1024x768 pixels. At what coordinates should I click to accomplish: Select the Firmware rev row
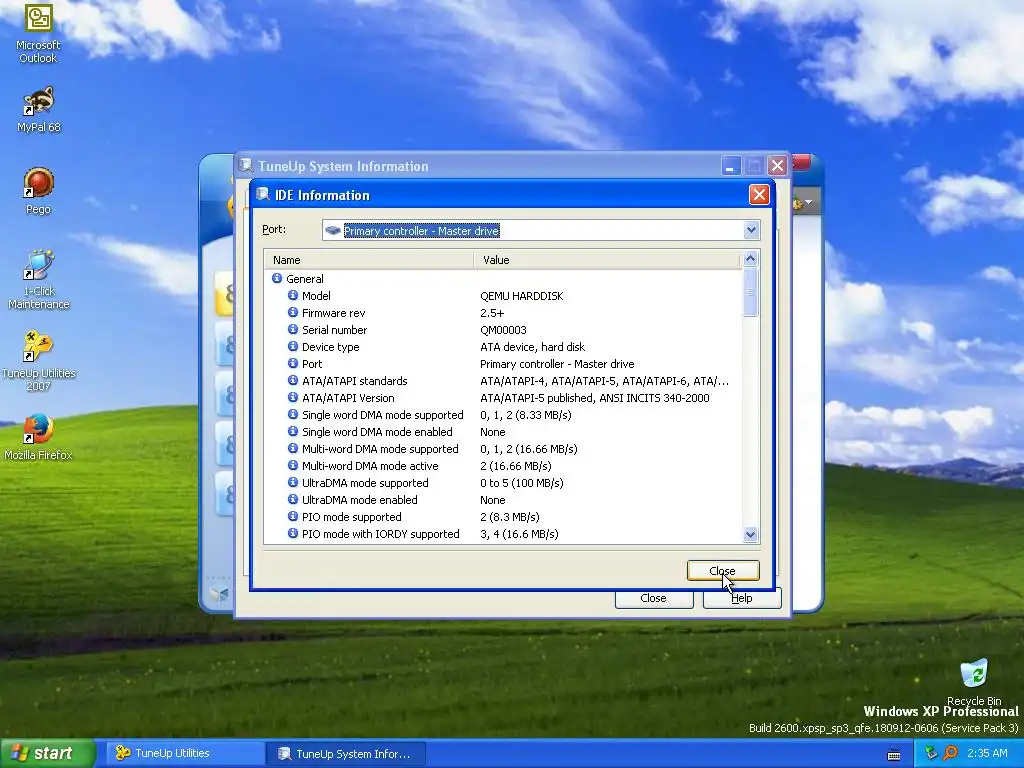[x=503, y=313]
